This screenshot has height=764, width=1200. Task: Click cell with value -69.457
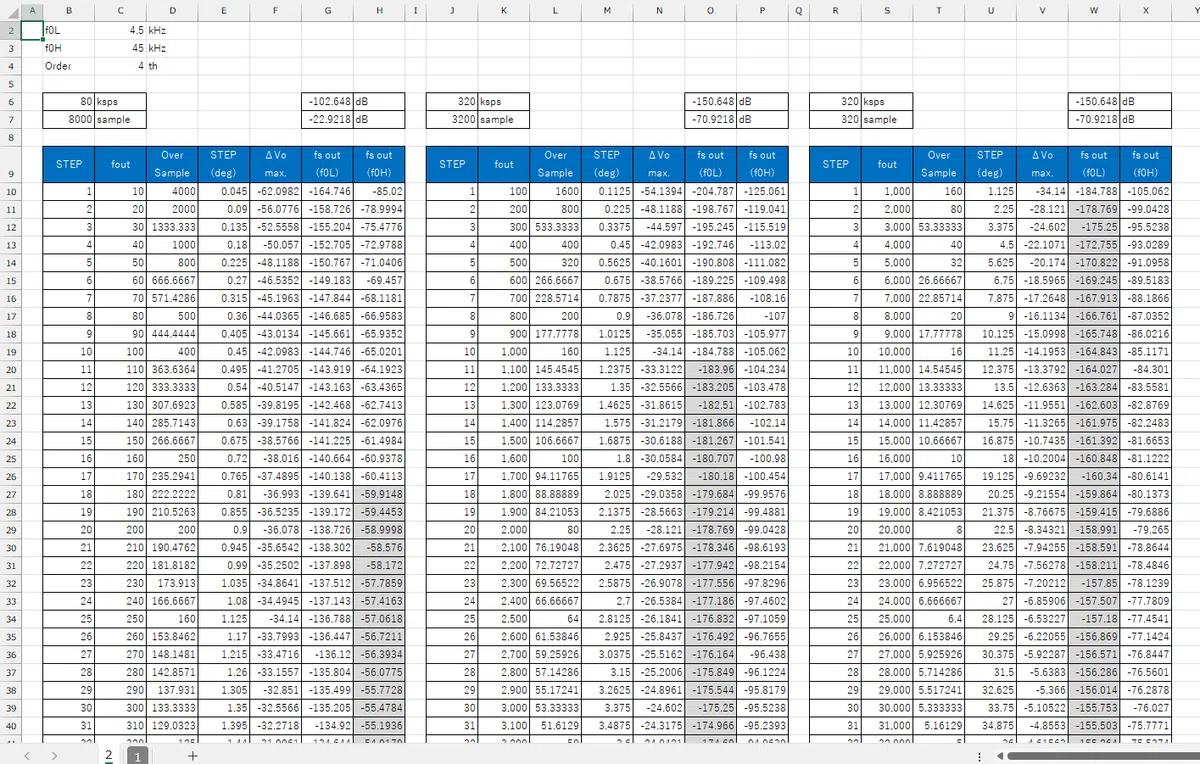click(x=381, y=280)
